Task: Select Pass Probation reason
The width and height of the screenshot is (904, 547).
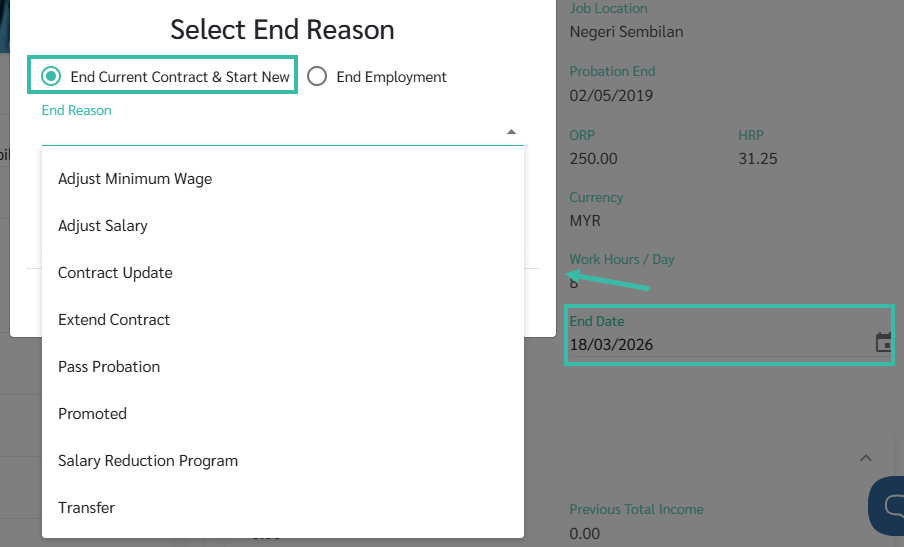Action: 109,367
